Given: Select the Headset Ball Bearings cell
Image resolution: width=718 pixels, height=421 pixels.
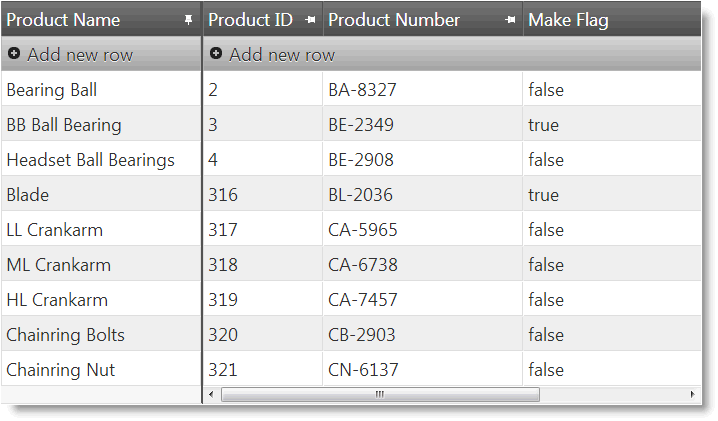Looking at the screenshot, I should [x=90, y=160].
